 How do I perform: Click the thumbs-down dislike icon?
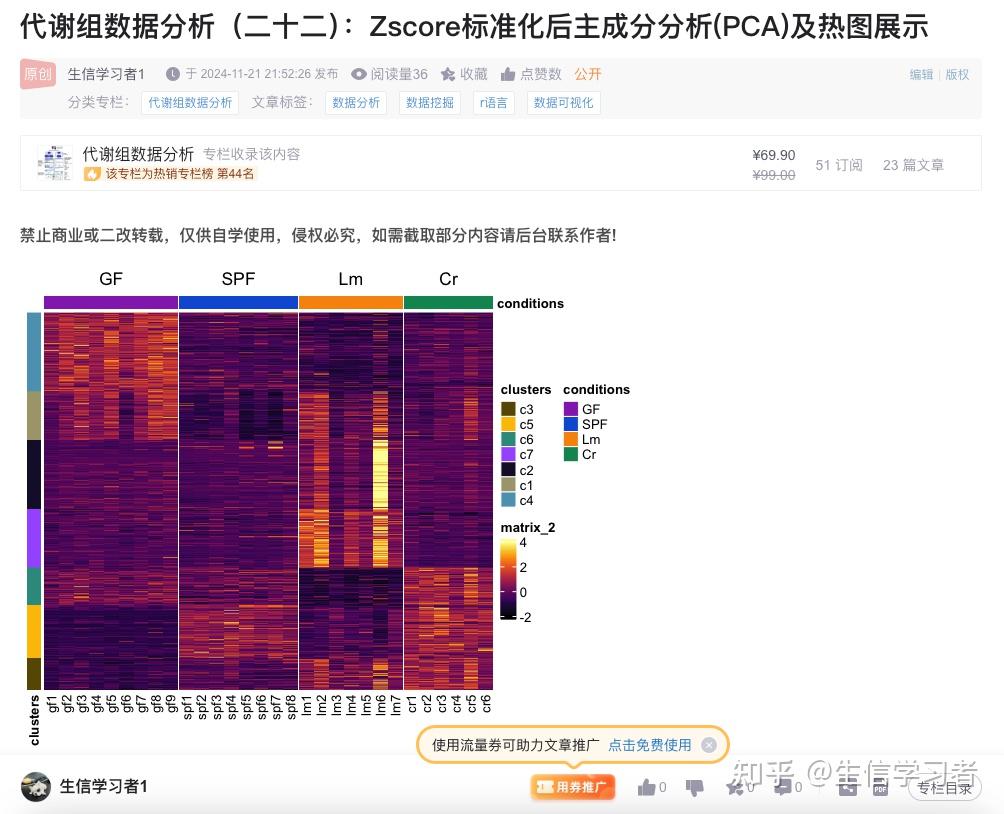(x=695, y=787)
